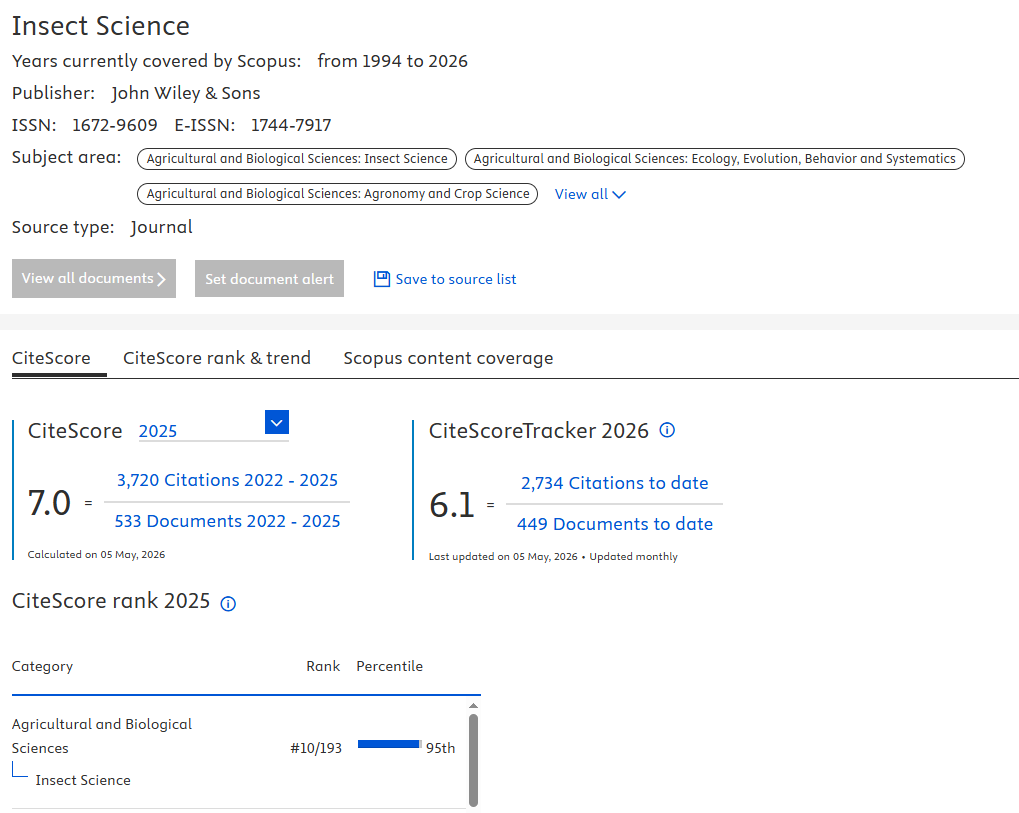Screen dimensions: 1019x813
Task: Click the Save to source list floppy icon
Action: [x=381, y=279]
